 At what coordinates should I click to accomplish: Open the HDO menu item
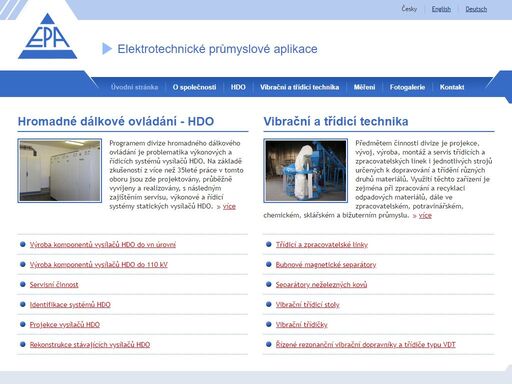click(x=238, y=87)
